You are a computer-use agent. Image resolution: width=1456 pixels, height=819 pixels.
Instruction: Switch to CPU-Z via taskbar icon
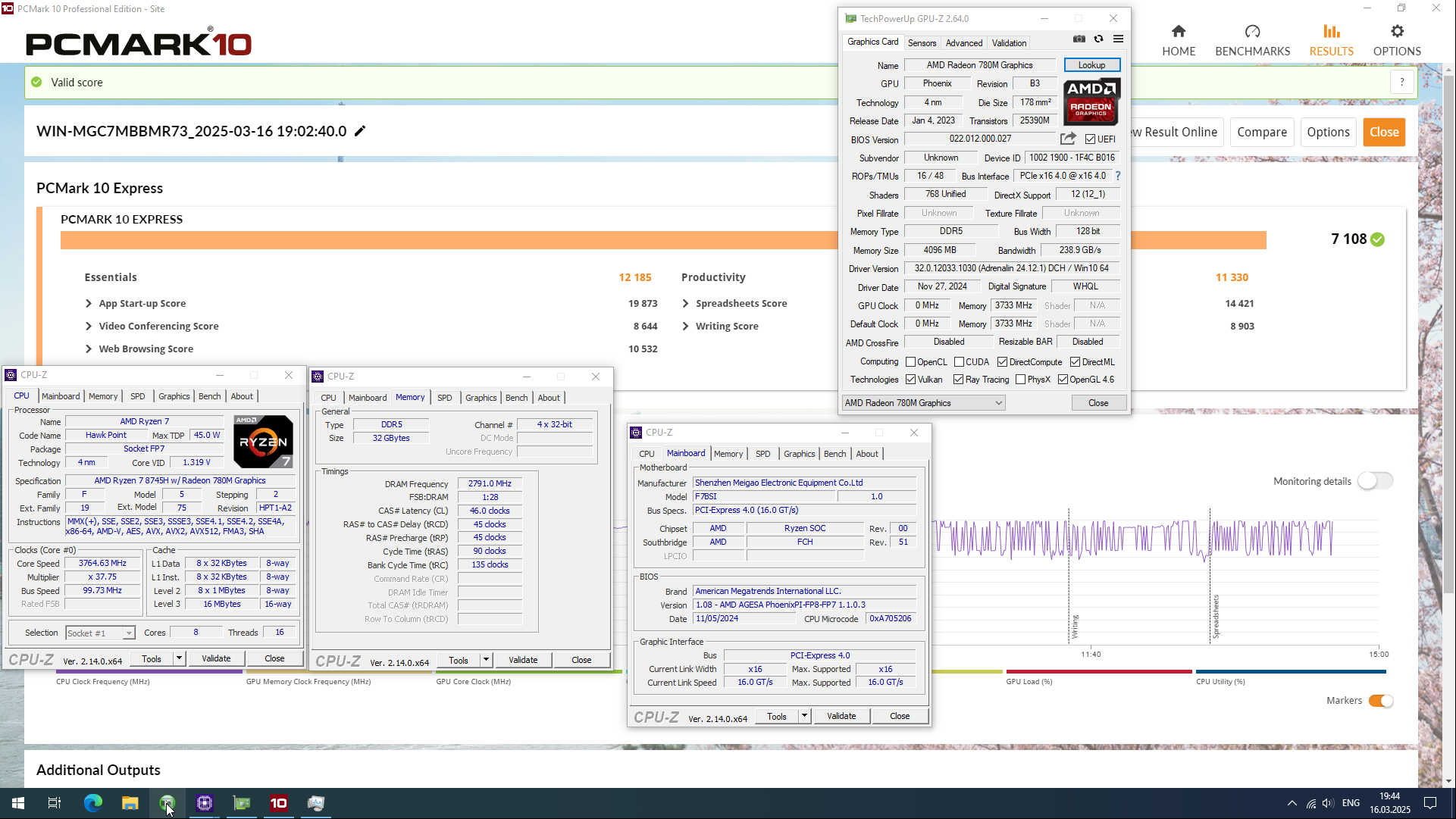tap(205, 803)
